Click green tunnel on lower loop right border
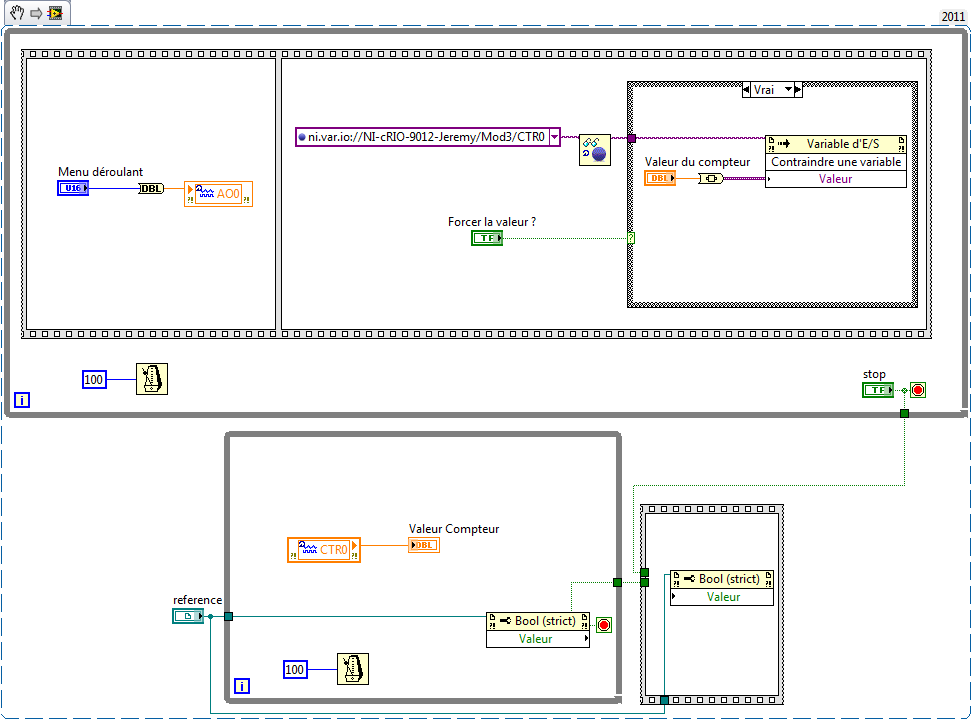The height and width of the screenshot is (720, 972). [x=617, y=582]
